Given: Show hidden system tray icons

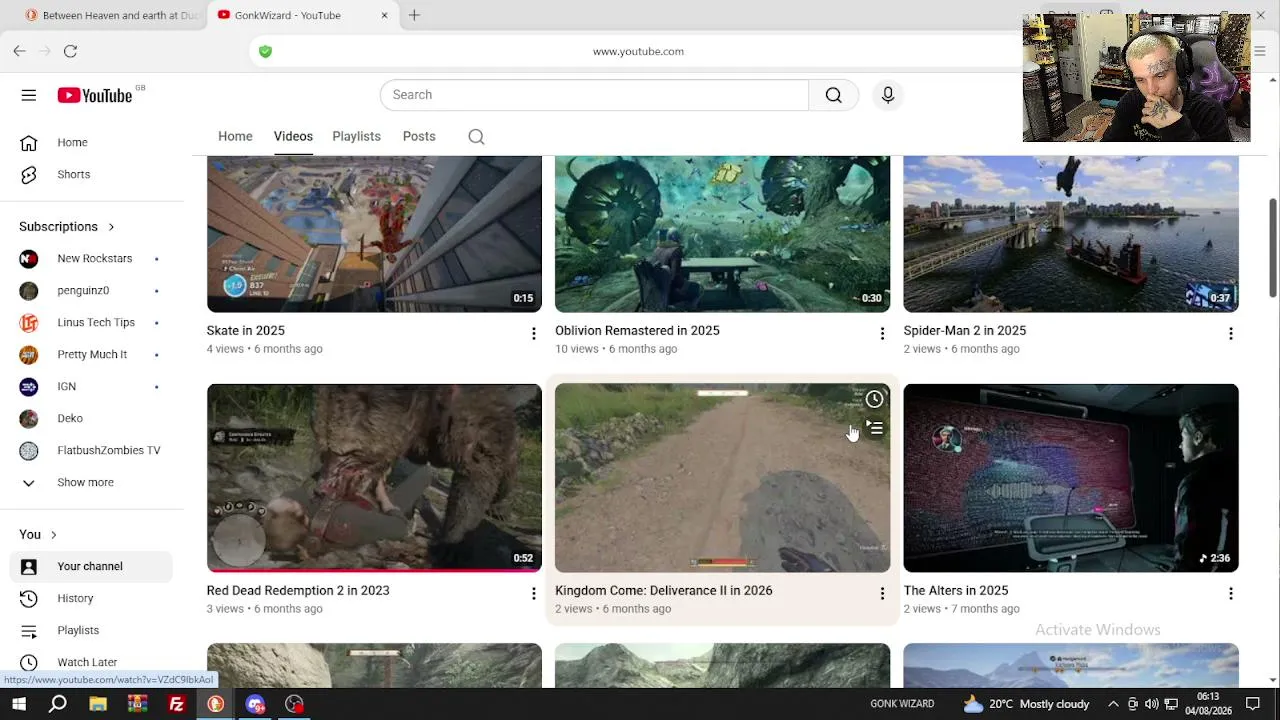Looking at the screenshot, I should click(x=1113, y=704).
